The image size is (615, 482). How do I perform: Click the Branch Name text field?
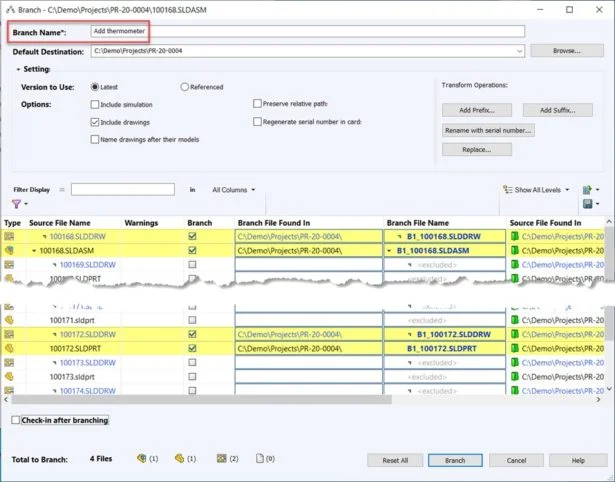306,31
